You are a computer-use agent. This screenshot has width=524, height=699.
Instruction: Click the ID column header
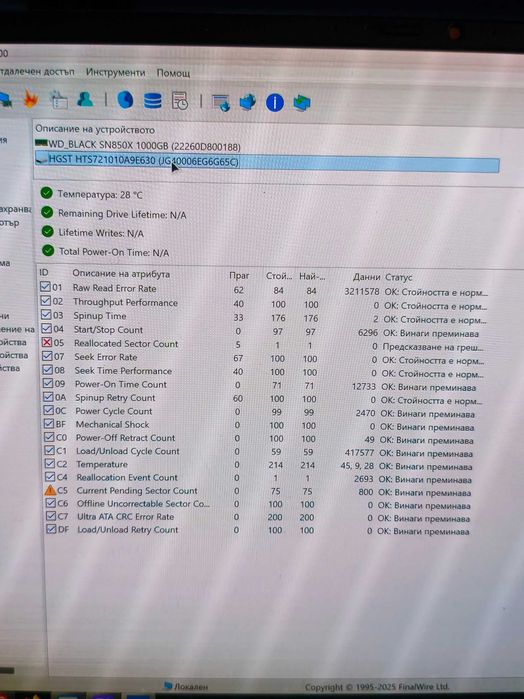pyautogui.click(x=44, y=272)
